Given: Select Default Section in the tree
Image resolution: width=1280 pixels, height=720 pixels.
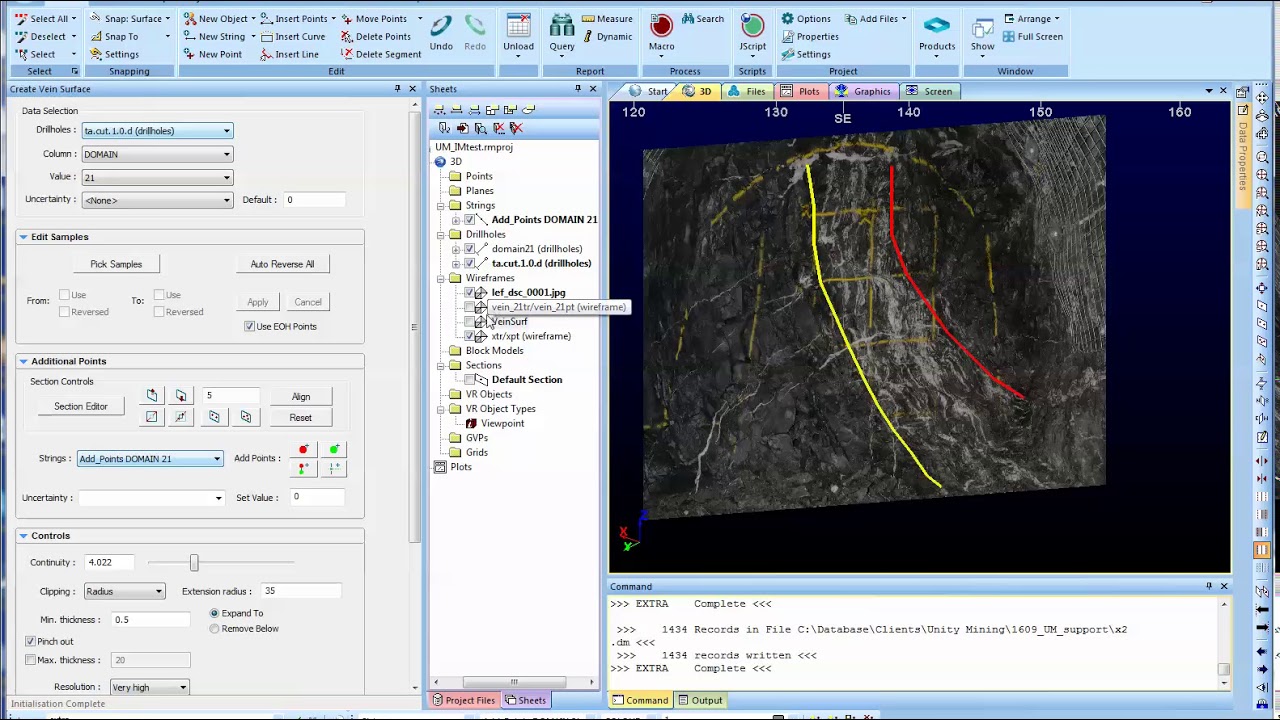Looking at the screenshot, I should pyautogui.click(x=527, y=380).
